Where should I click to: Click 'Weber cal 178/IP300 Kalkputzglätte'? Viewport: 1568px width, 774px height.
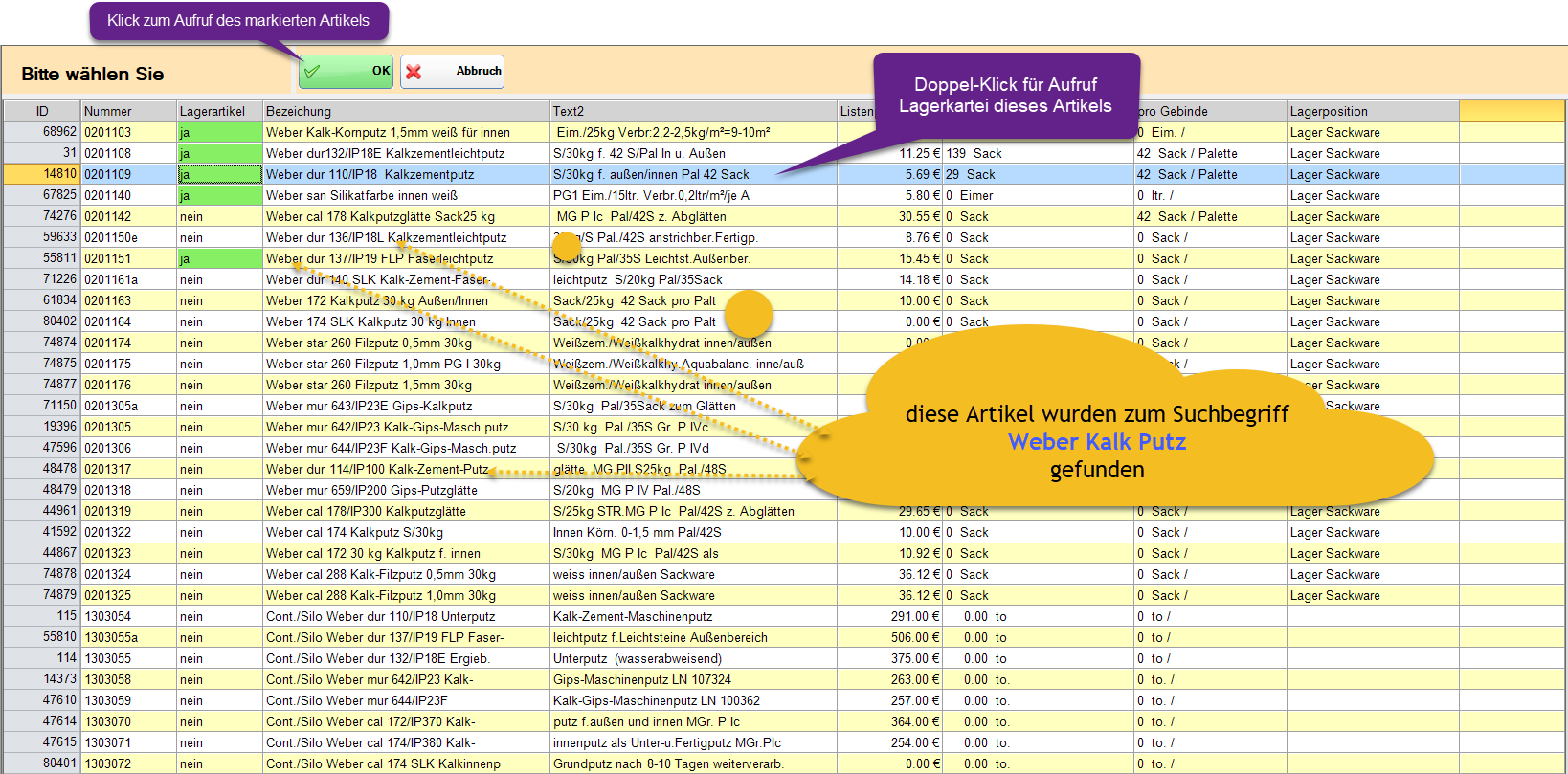pyautogui.click(x=407, y=511)
